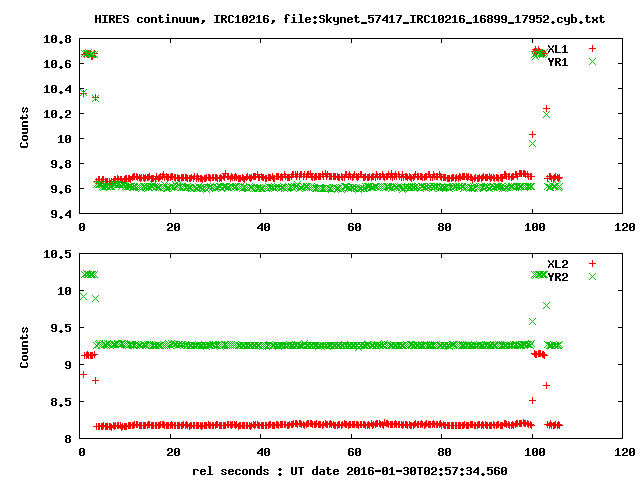Image resolution: width=640 pixels, height=480 pixels.
Task: Select the YR2 legend label
Action: (558, 277)
